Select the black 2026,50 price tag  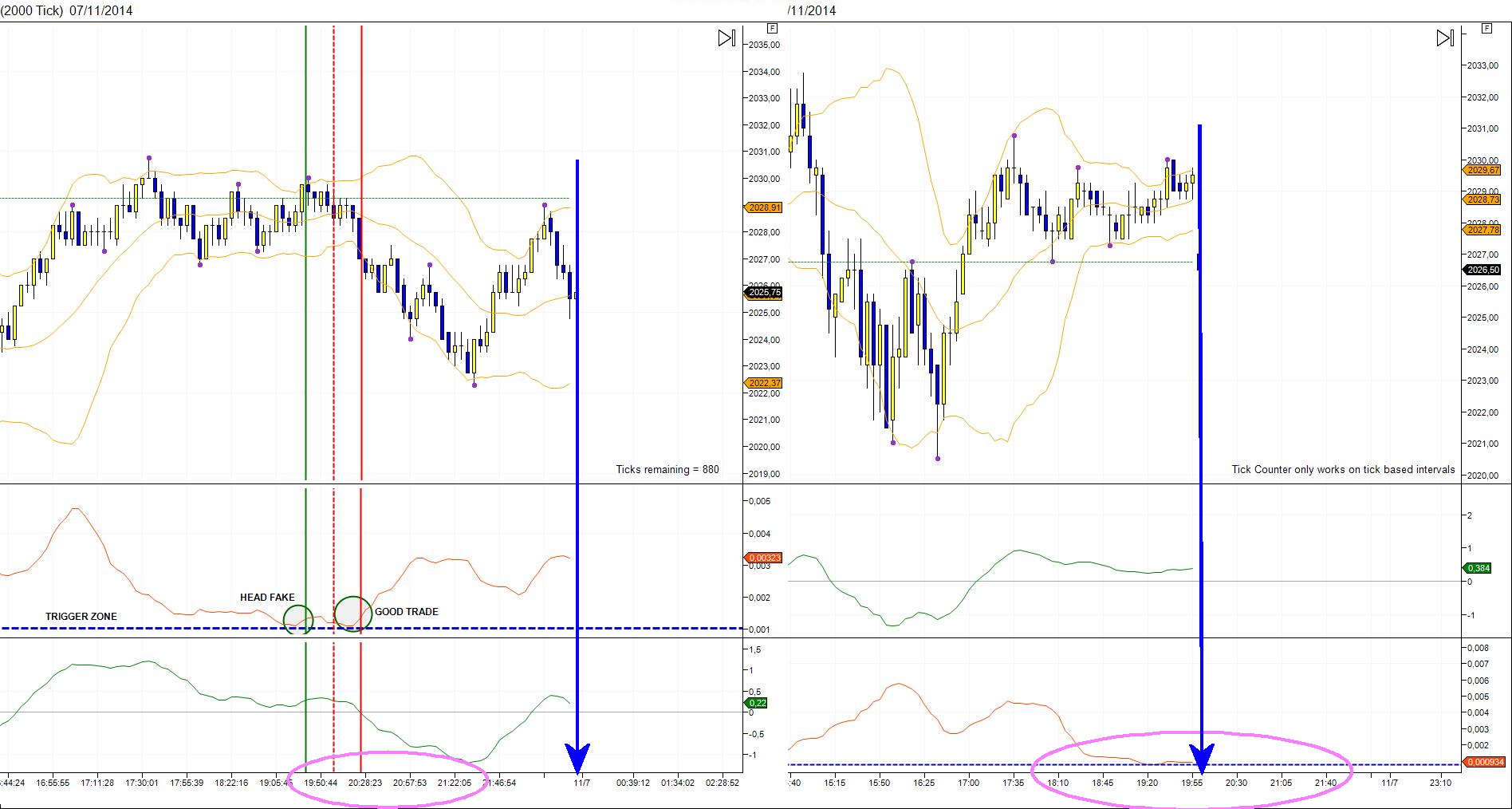[1483, 270]
